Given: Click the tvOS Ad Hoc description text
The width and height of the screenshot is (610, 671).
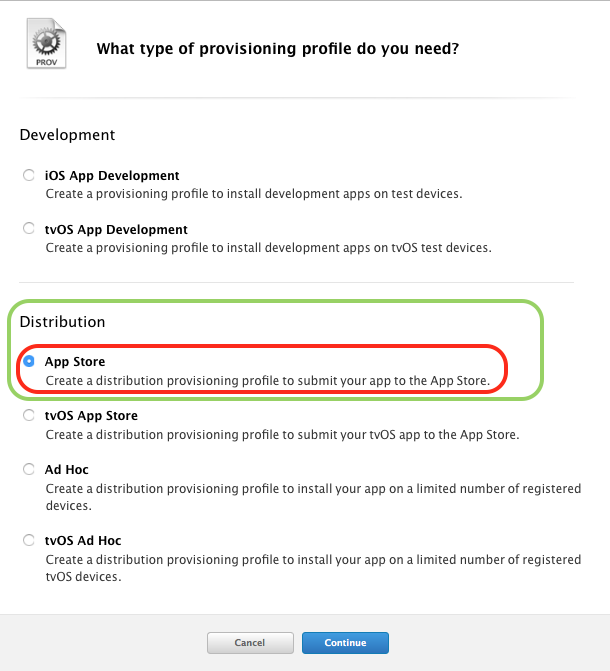Looking at the screenshot, I should point(313,568).
